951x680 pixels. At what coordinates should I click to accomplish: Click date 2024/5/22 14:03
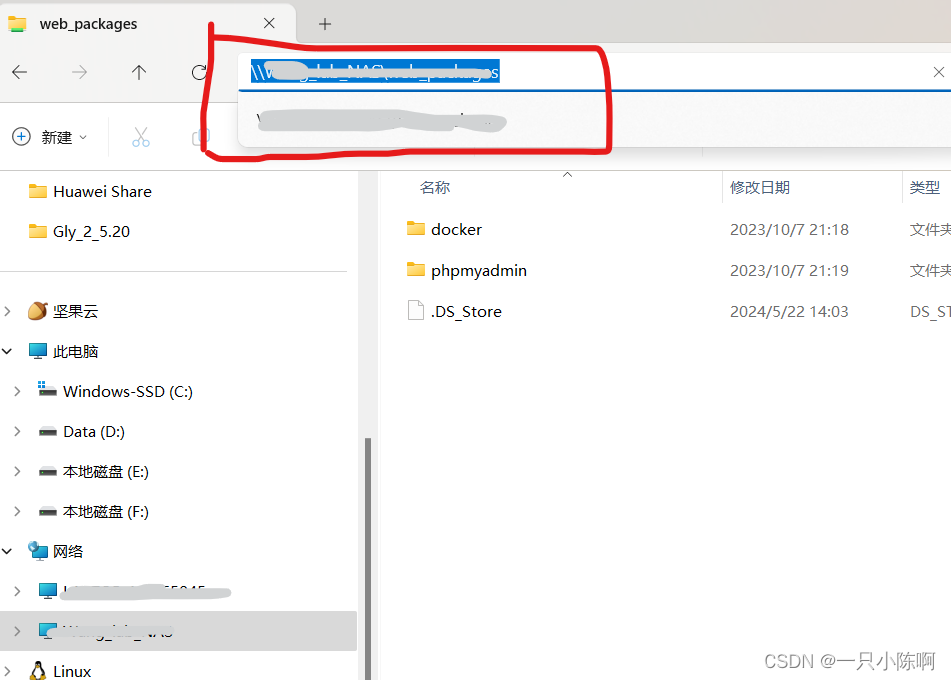pyautogui.click(x=789, y=311)
